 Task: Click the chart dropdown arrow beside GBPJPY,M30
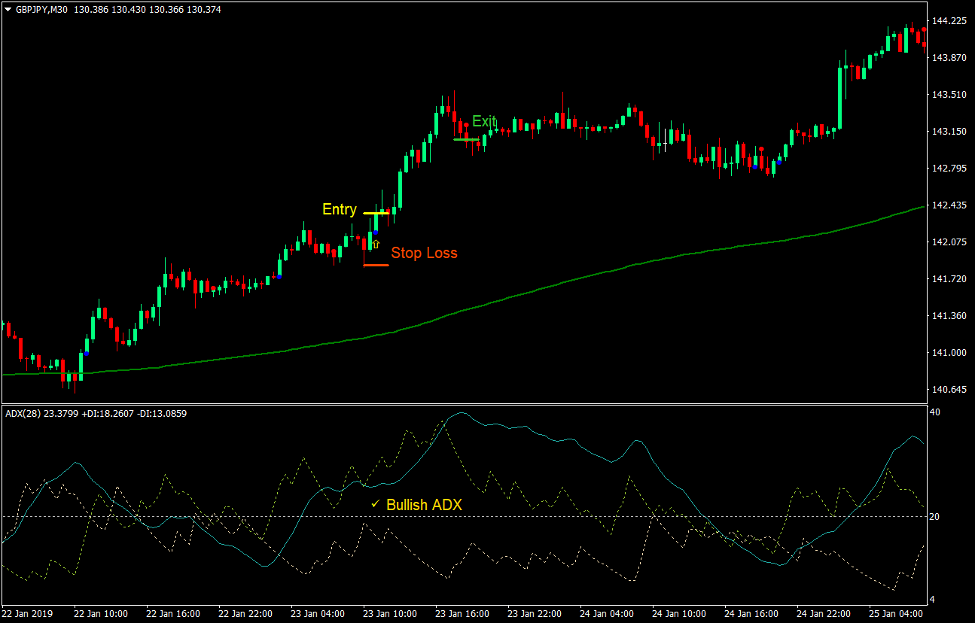[x=8, y=9]
